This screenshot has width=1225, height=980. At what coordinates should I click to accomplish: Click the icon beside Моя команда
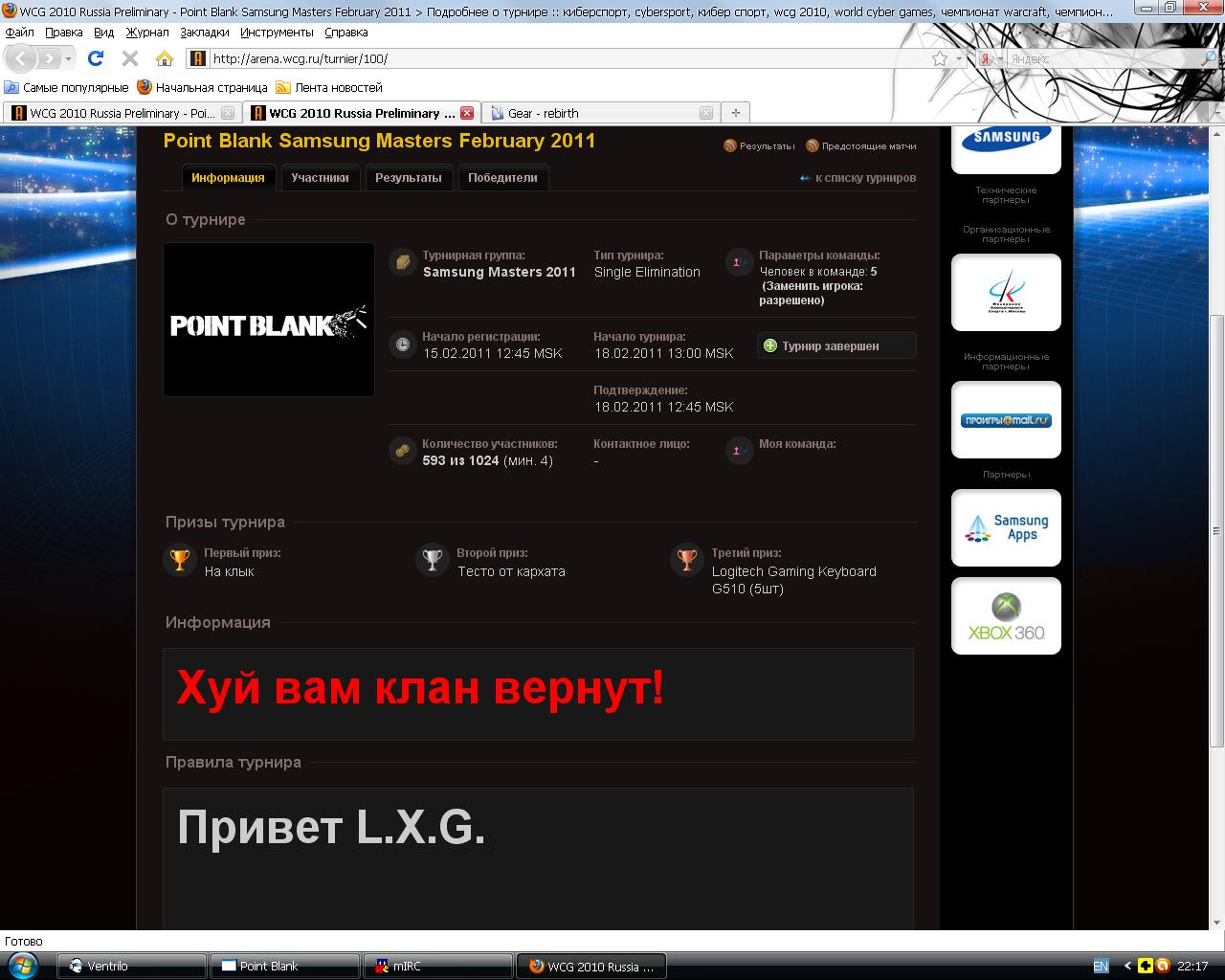[740, 451]
